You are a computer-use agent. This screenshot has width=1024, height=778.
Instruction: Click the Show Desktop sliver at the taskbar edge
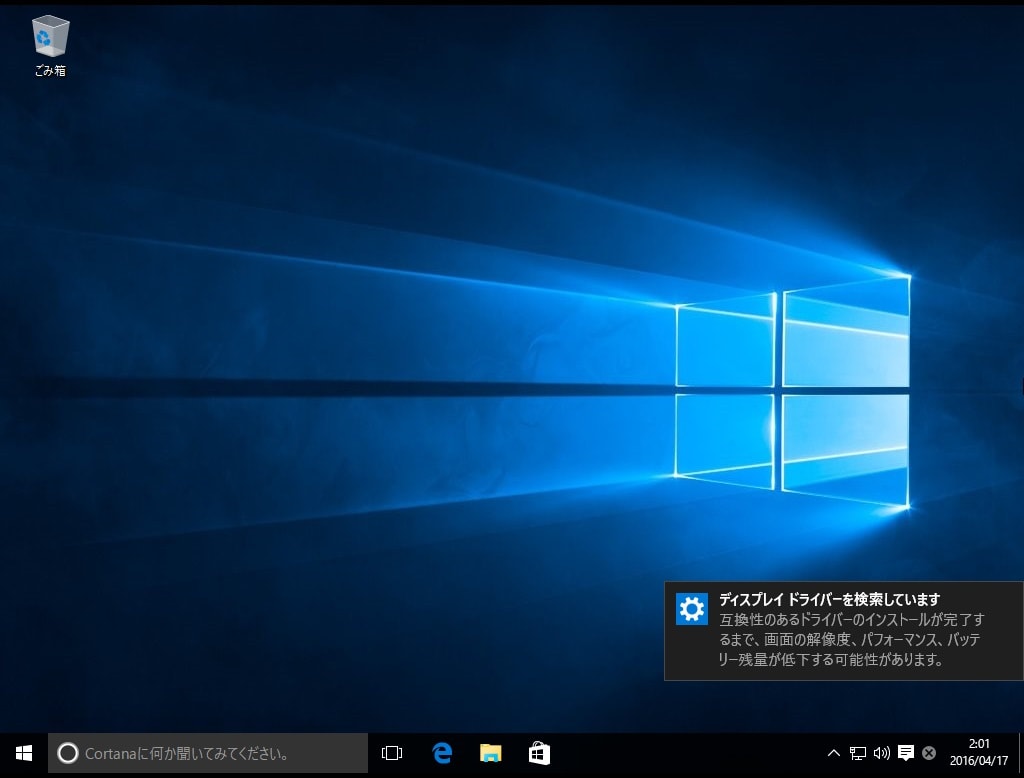tap(1021, 753)
